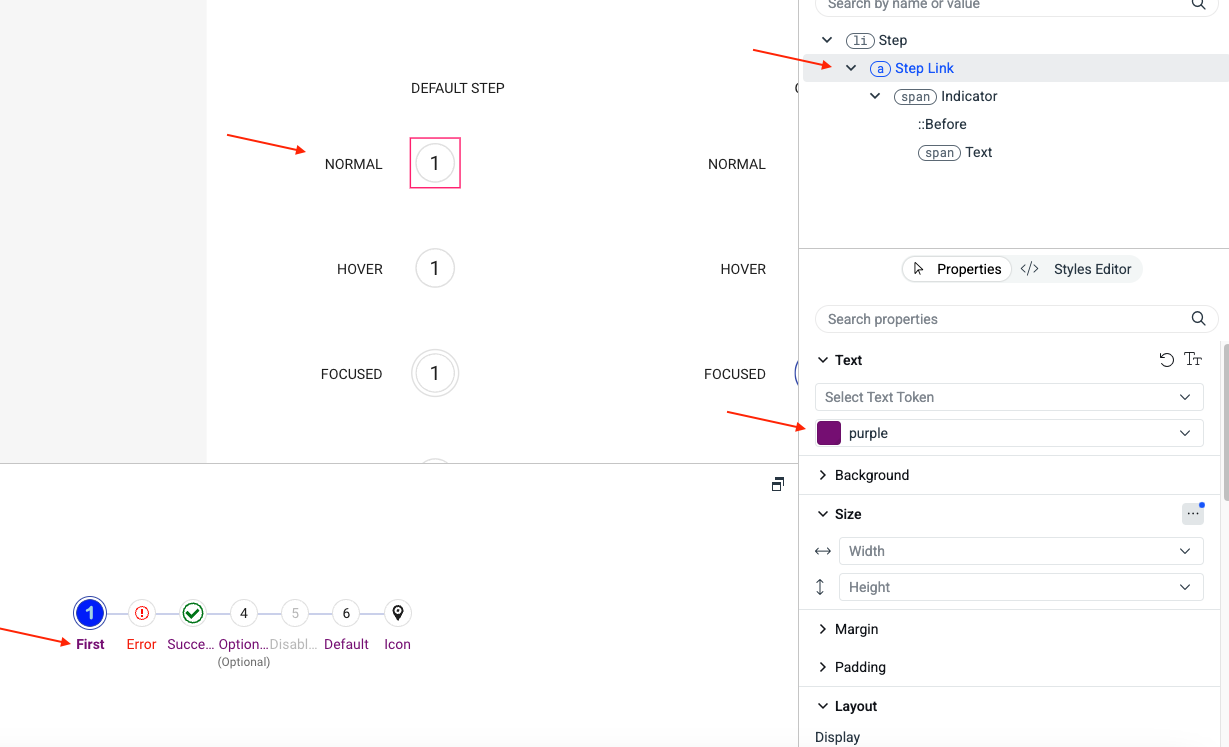Expand the Background properties section
Image resolution: width=1229 pixels, height=747 pixels.
pyautogui.click(x=823, y=475)
